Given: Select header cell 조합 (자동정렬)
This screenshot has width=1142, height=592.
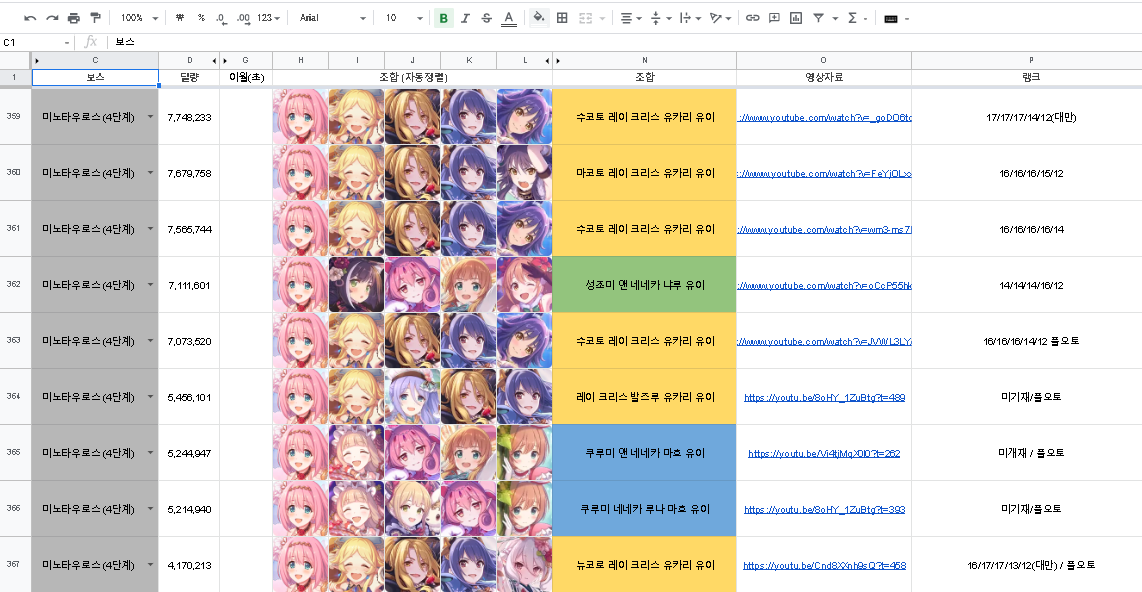Looking at the screenshot, I should pos(412,77).
